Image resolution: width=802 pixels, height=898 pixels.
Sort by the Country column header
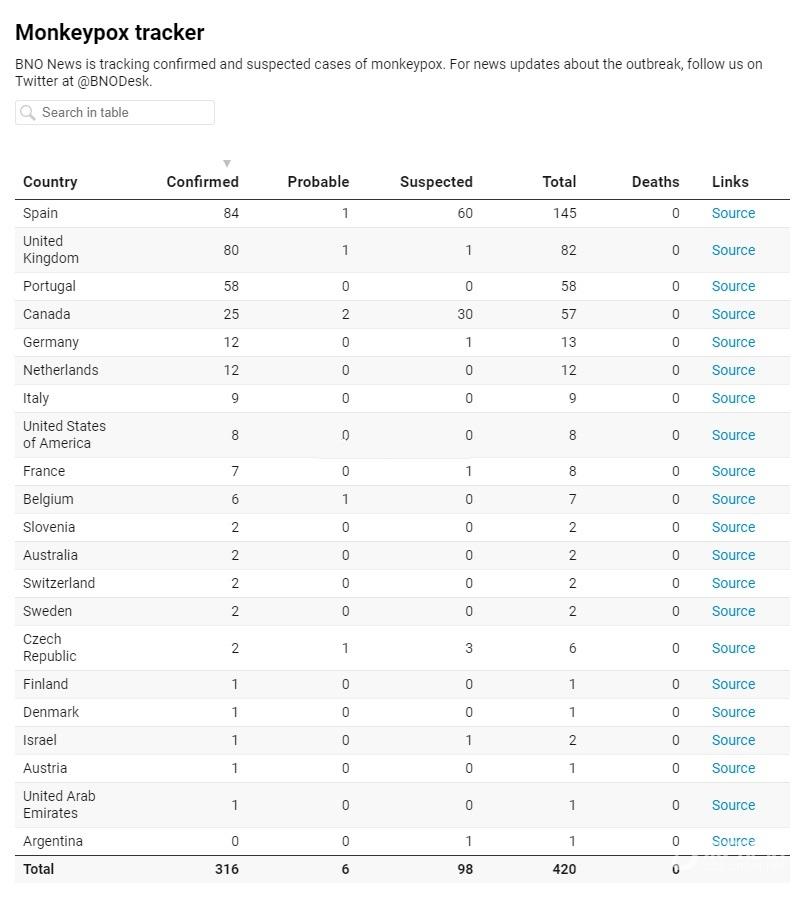(x=50, y=182)
